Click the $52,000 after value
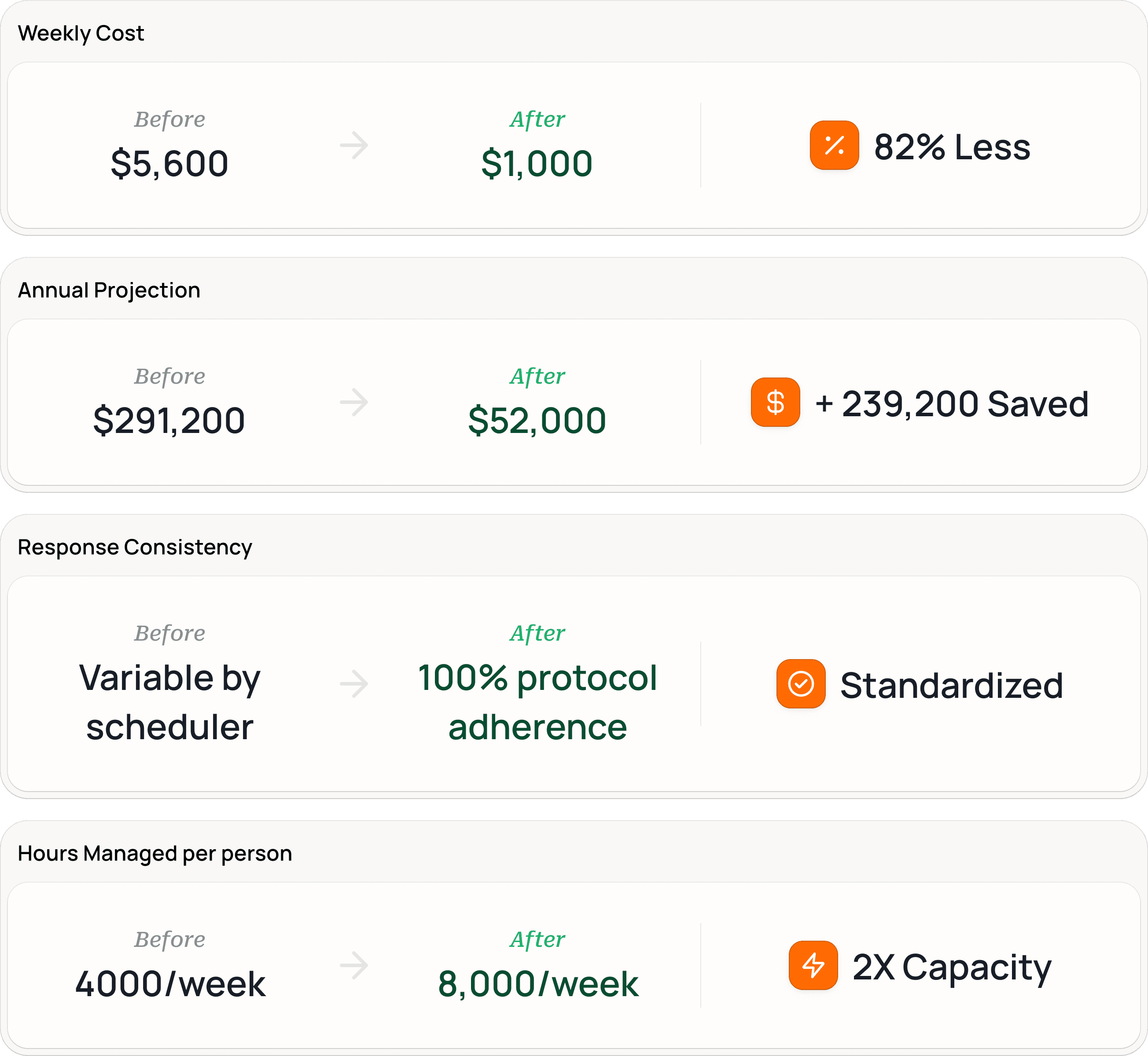The image size is (1148, 1056). [537, 421]
